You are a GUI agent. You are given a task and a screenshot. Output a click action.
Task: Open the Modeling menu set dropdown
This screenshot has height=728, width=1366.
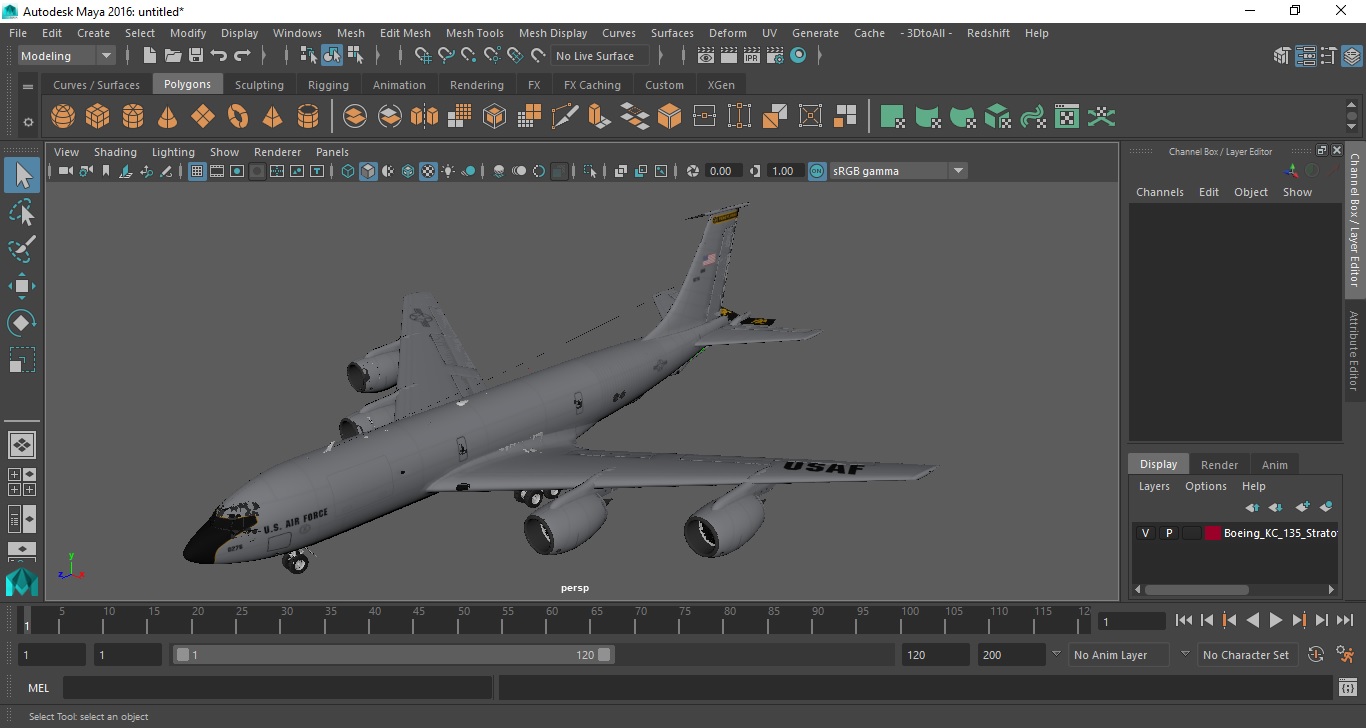67,56
